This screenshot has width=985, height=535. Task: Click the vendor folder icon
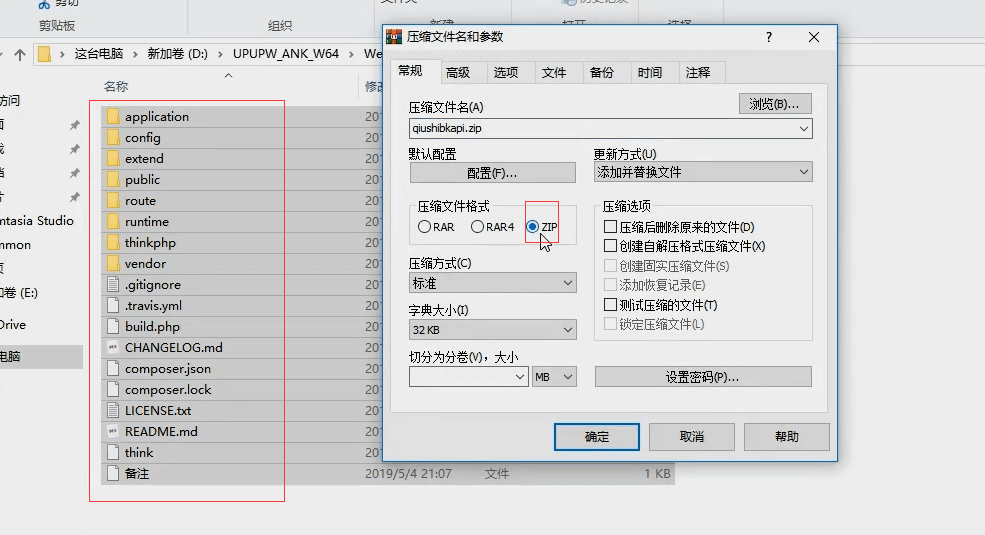(113, 264)
